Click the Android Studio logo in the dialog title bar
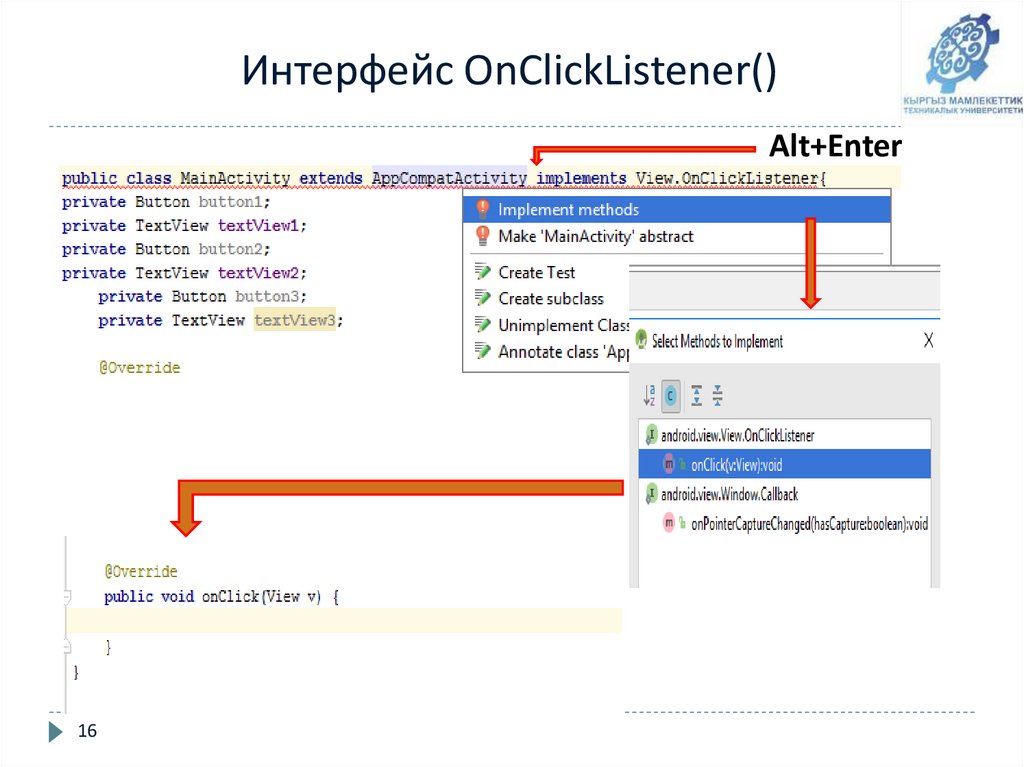The height and width of the screenshot is (767, 1024). [641, 341]
